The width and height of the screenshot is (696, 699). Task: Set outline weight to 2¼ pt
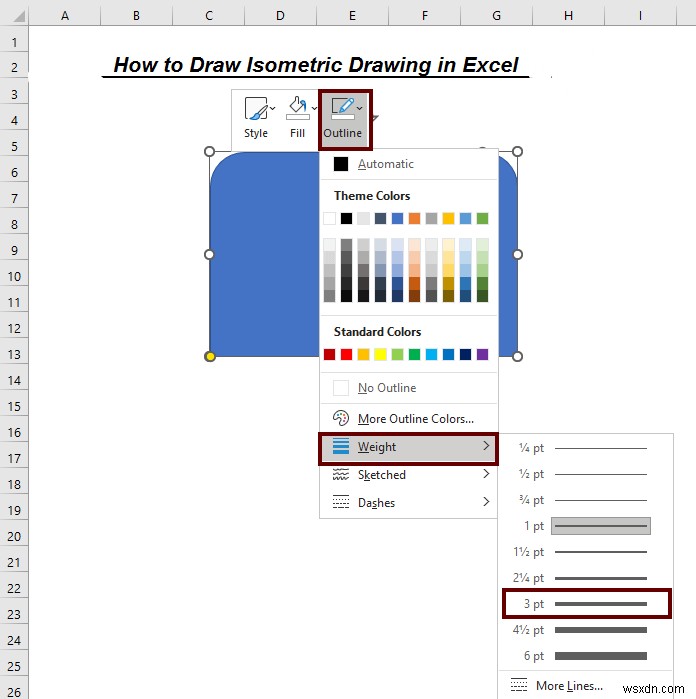coord(585,578)
